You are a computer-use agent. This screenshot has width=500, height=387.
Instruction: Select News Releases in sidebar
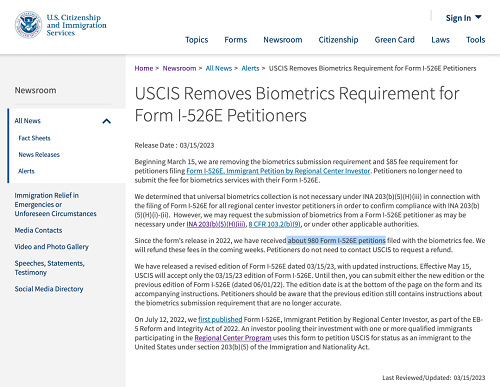(x=39, y=155)
